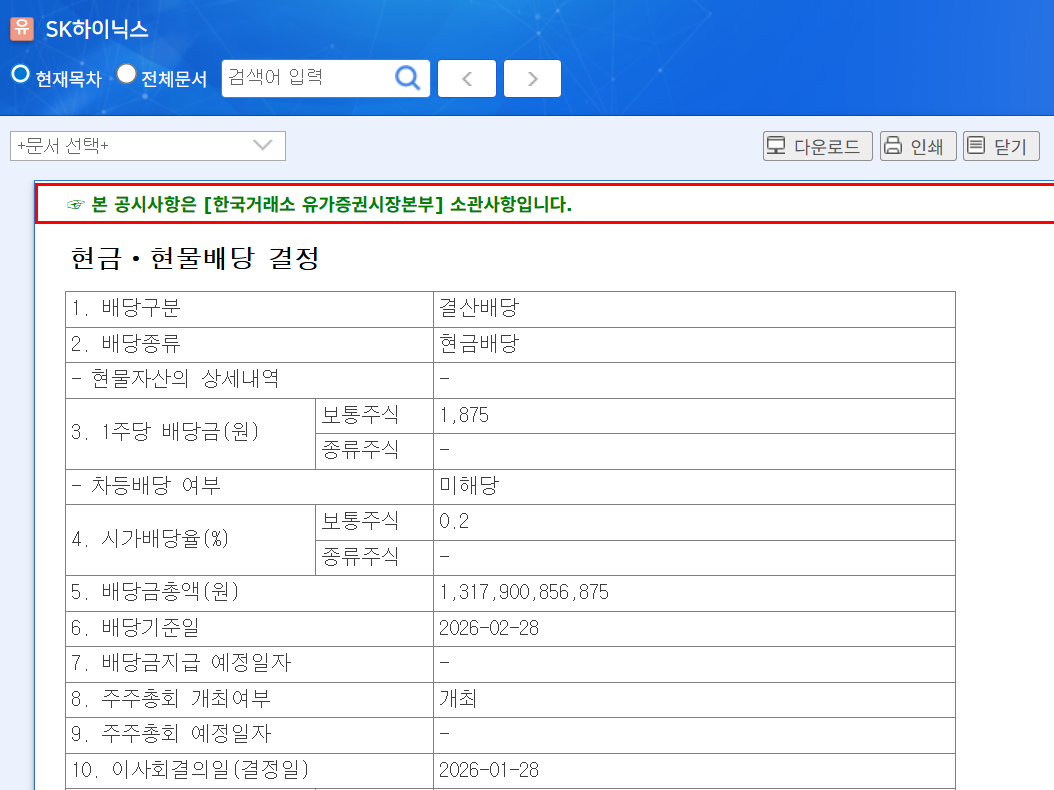Image resolution: width=1054 pixels, height=790 pixels.
Task: Click the 인쇄 button
Action: pyautogui.click(x=918, y=146)
